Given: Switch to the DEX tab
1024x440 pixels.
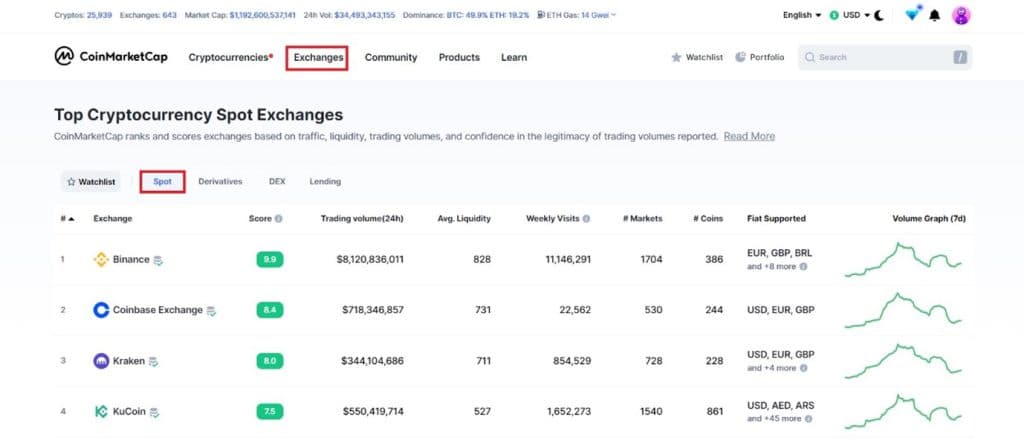Looking at the screenshot, I should pos(277,181).
